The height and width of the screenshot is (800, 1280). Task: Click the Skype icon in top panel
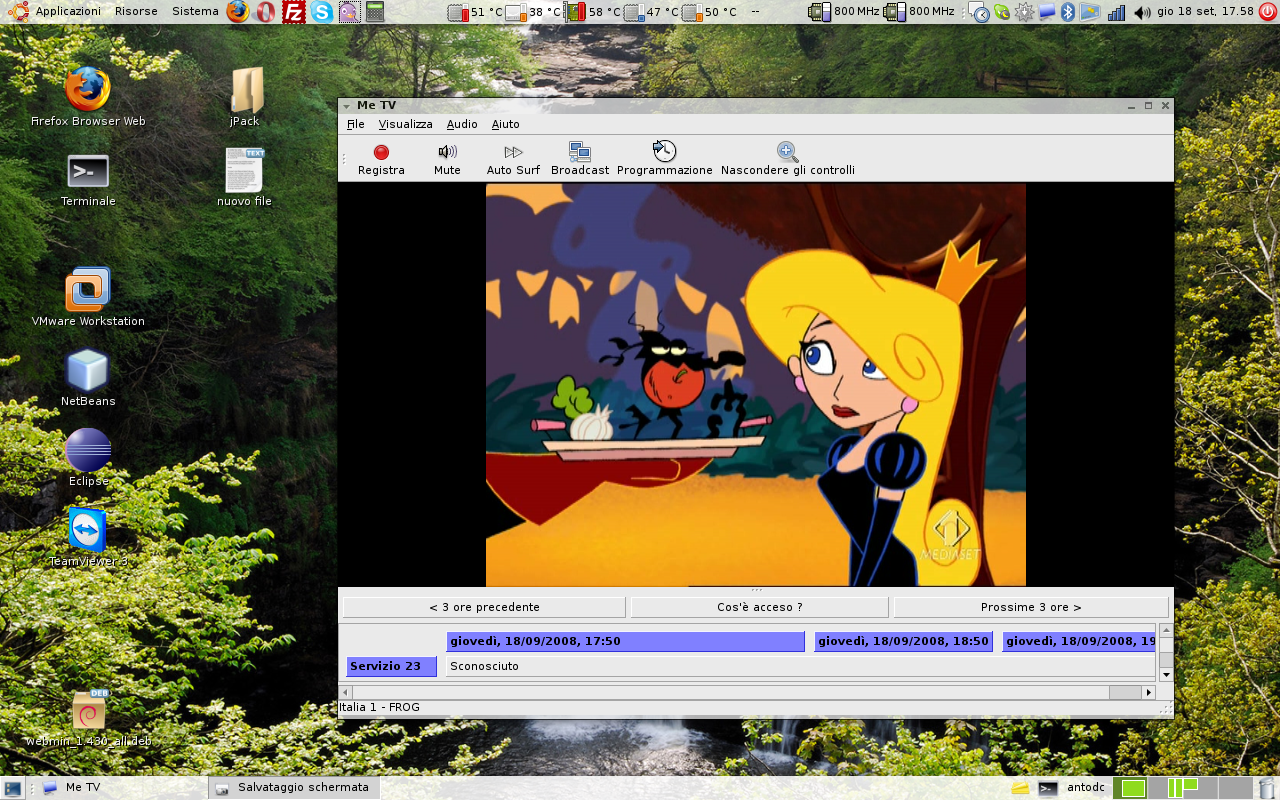pos(321,12)
